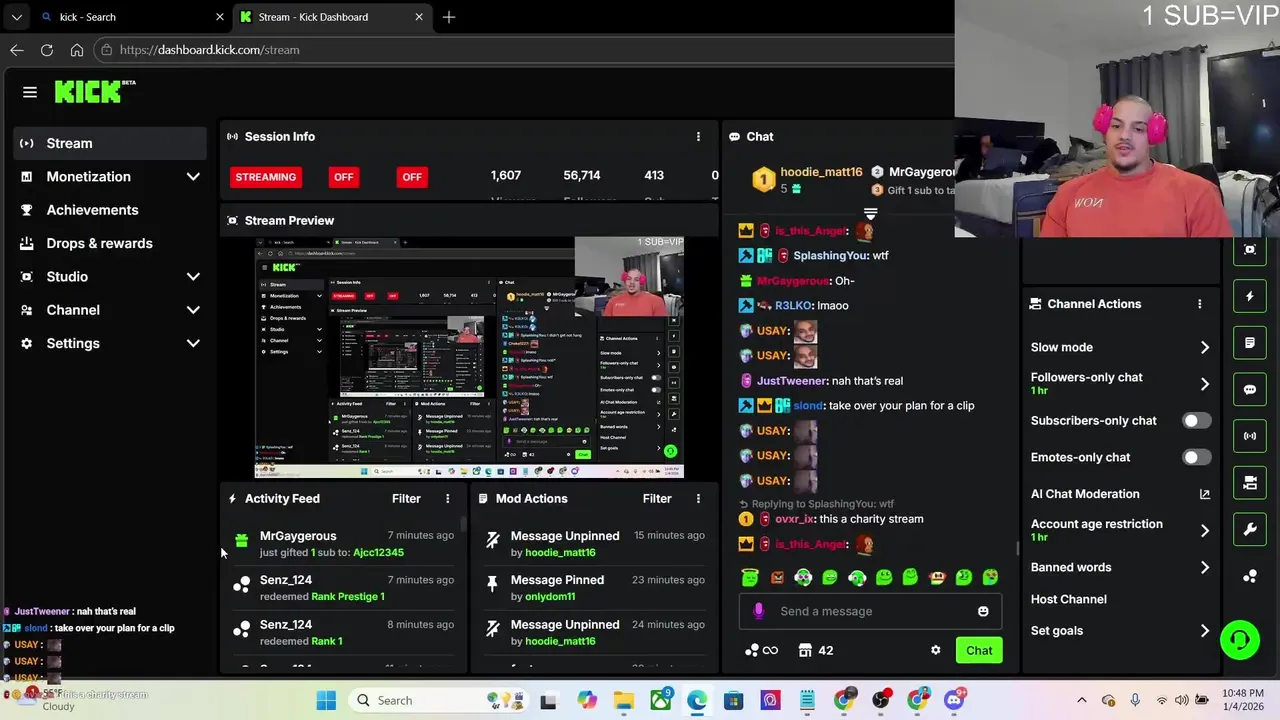The image size is (1280, 720).
Task: Click the lightning bolt sidebar icon
Action: coord(1250,297)
